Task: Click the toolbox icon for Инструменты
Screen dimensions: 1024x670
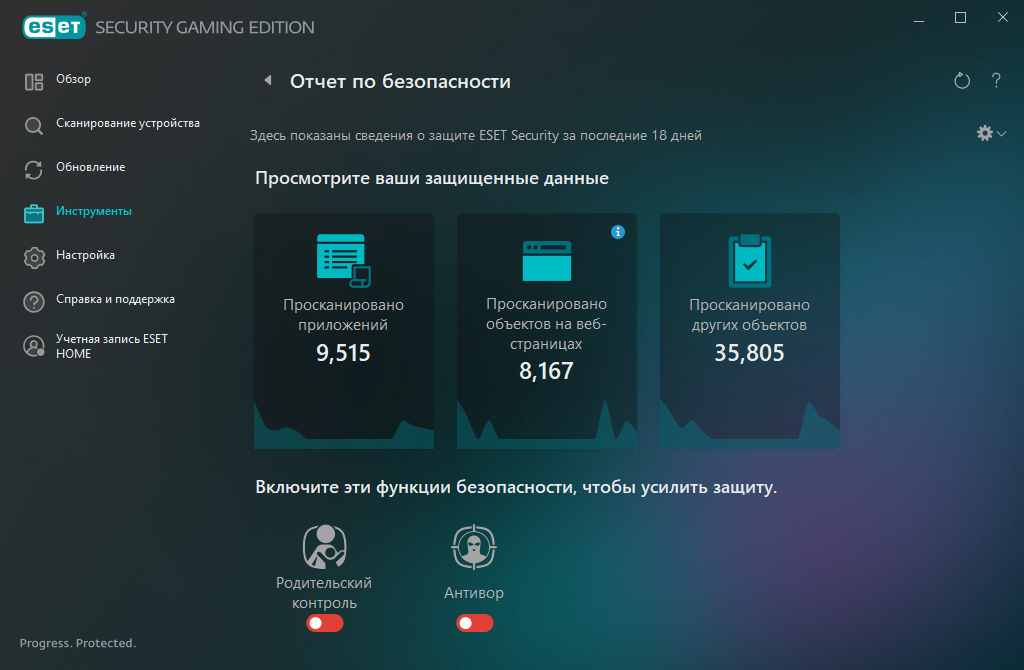Action: coord(34,214)
